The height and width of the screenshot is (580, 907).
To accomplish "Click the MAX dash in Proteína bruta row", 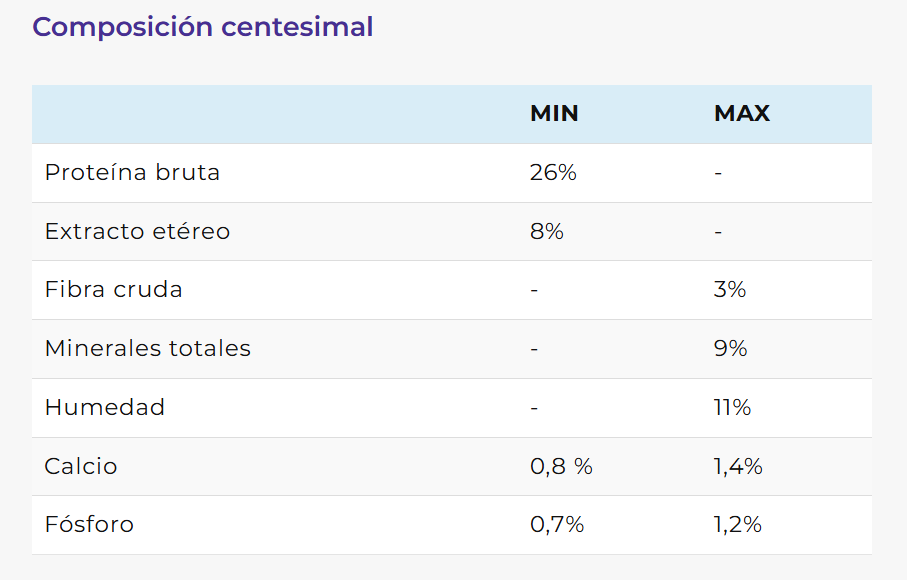I will [x=718, y=173].
